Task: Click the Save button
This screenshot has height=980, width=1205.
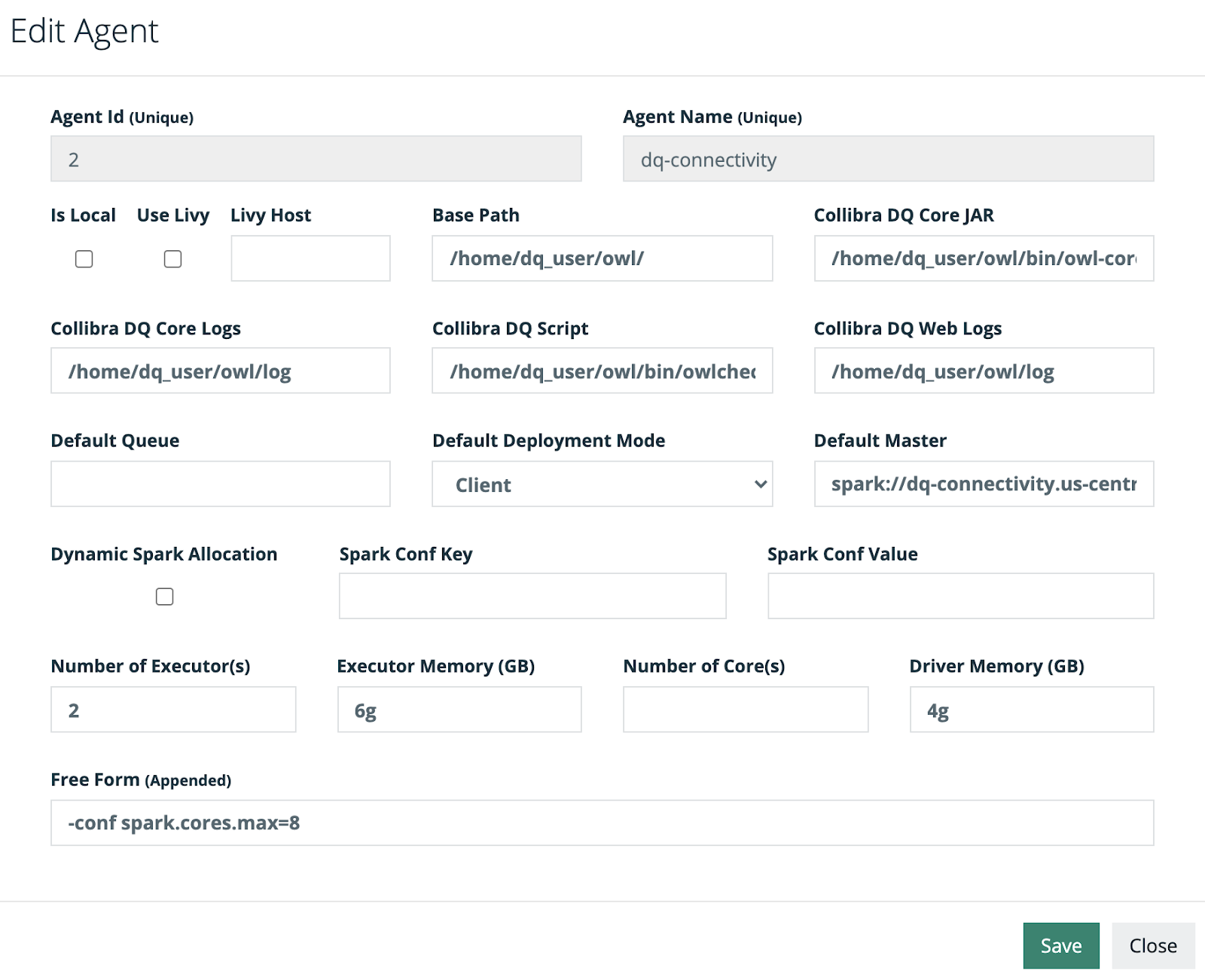Action: (x=1061, y=945)
